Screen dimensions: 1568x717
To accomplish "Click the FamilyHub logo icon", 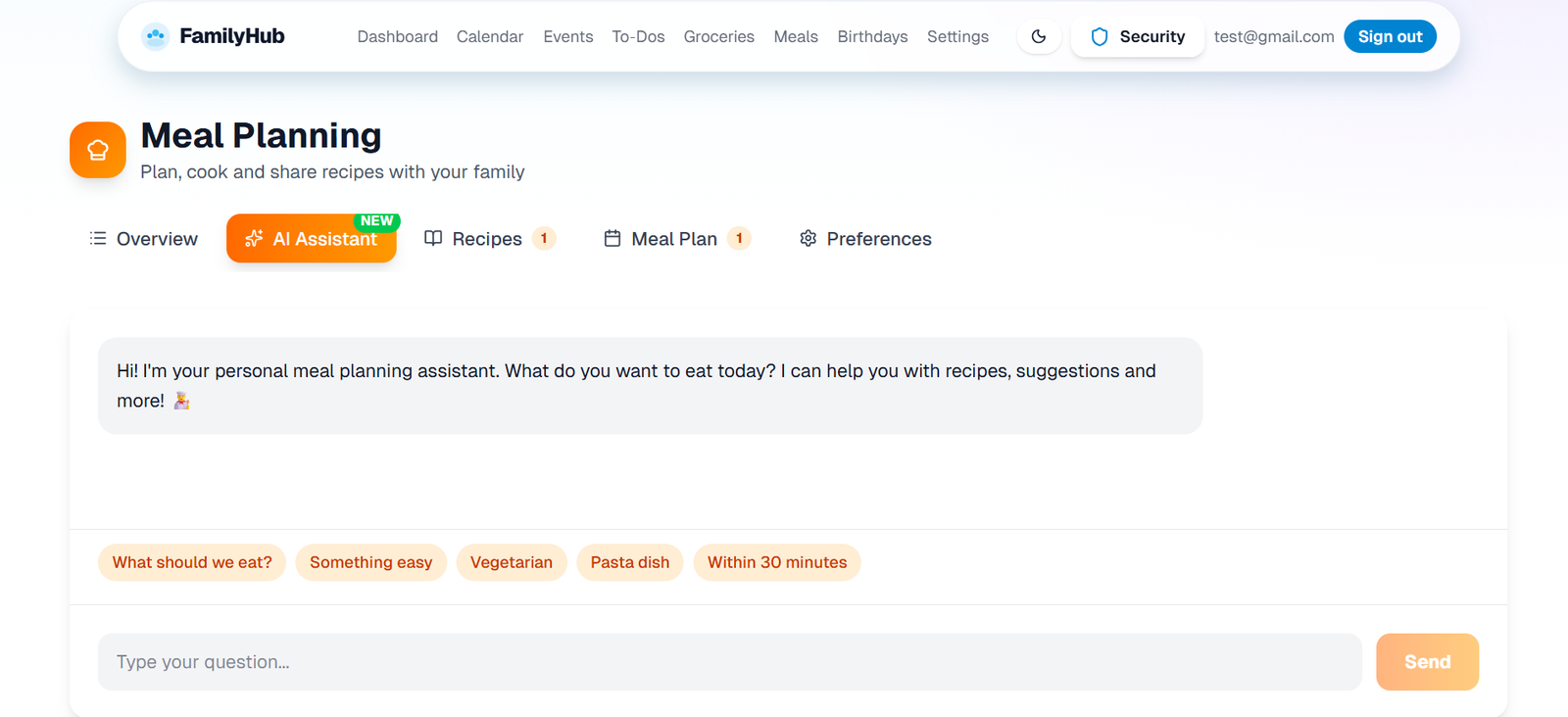I will (x=155, y=37).
